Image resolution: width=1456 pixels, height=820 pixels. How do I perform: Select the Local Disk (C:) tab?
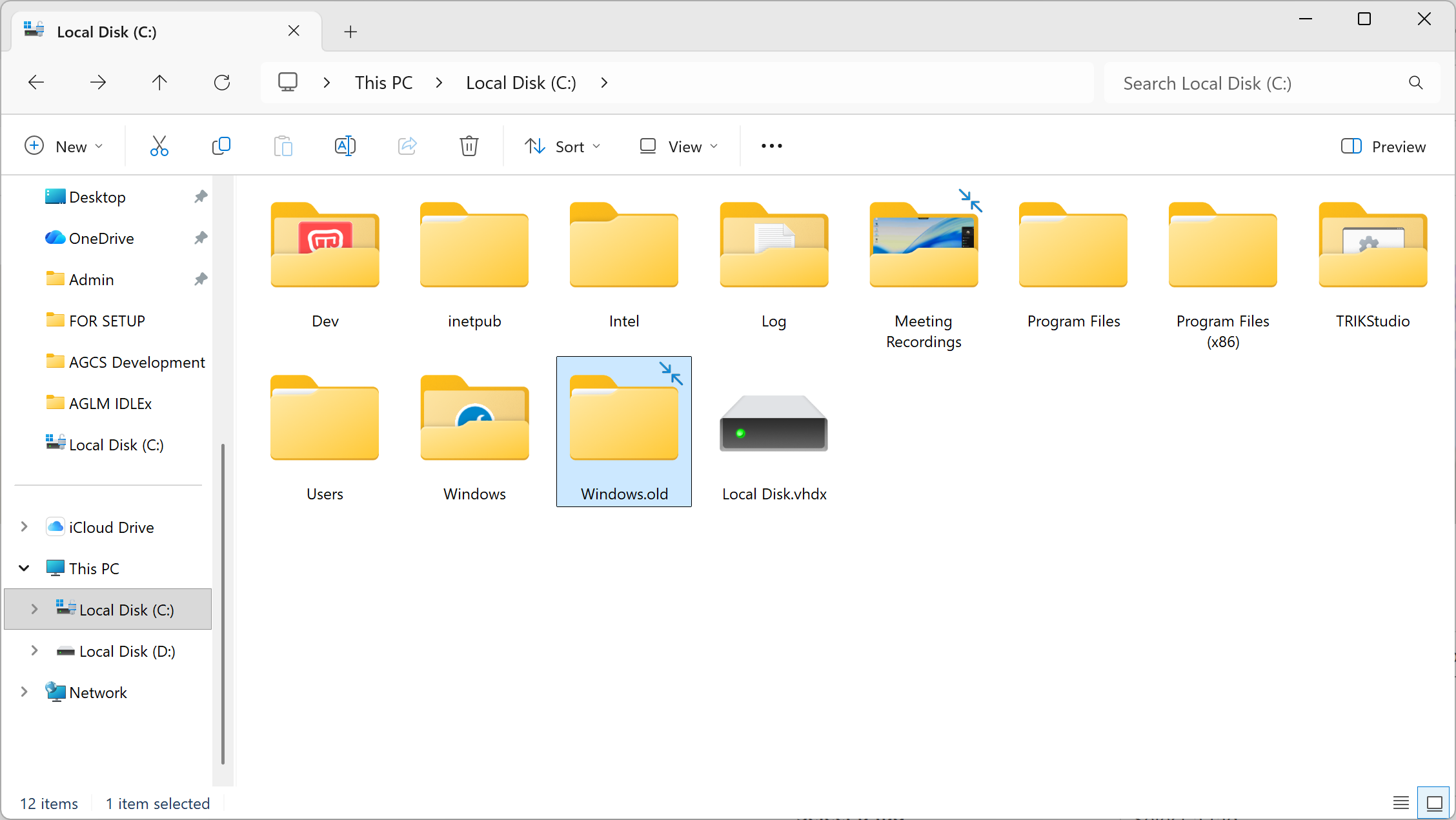106,30
